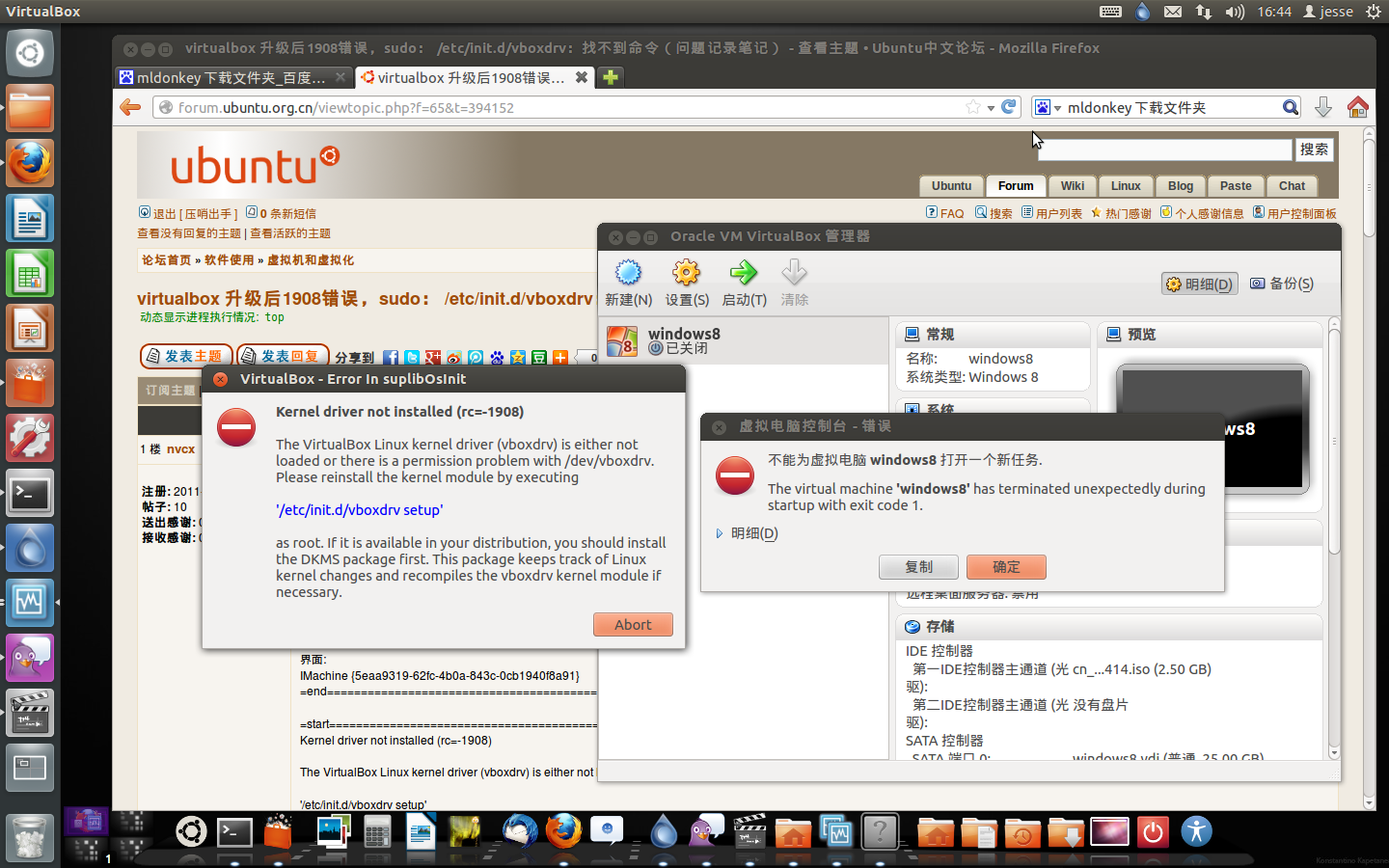
Task: Share the forum topic via Facebook icon
Action: click(391, 358)
